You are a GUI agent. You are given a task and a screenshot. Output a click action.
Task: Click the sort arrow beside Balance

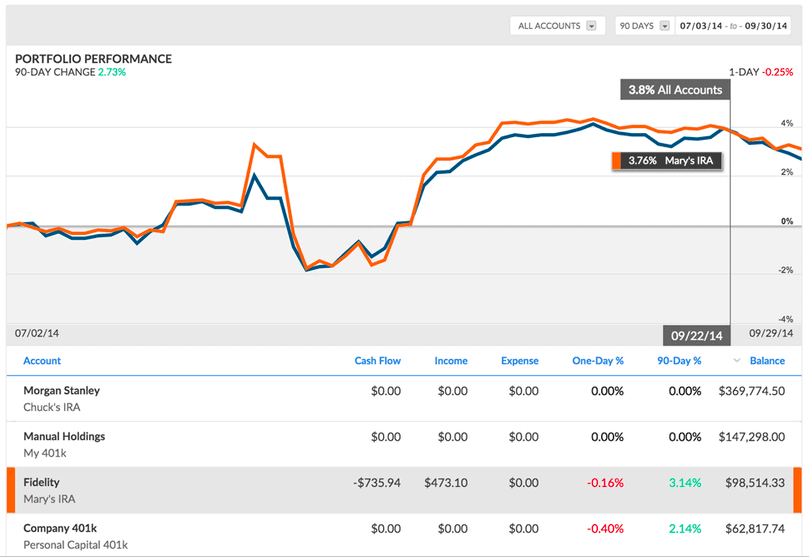(737, 361)
